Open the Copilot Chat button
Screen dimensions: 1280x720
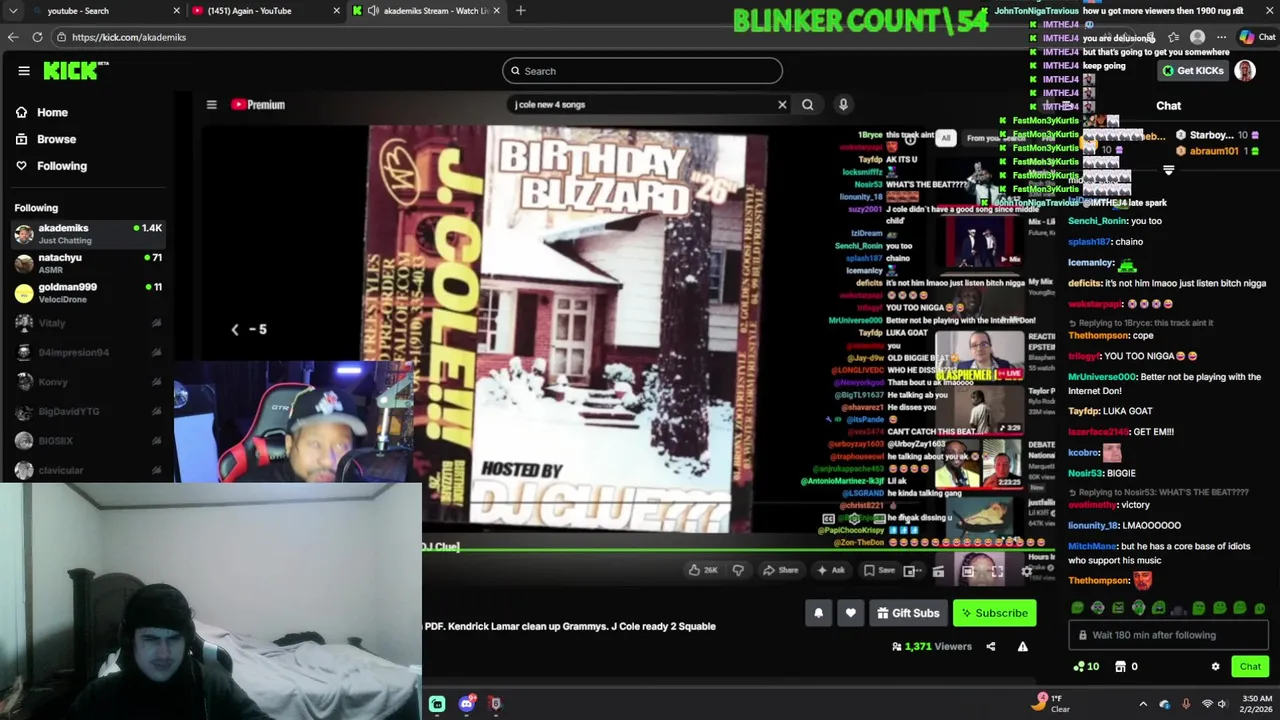click(1256, 37)
